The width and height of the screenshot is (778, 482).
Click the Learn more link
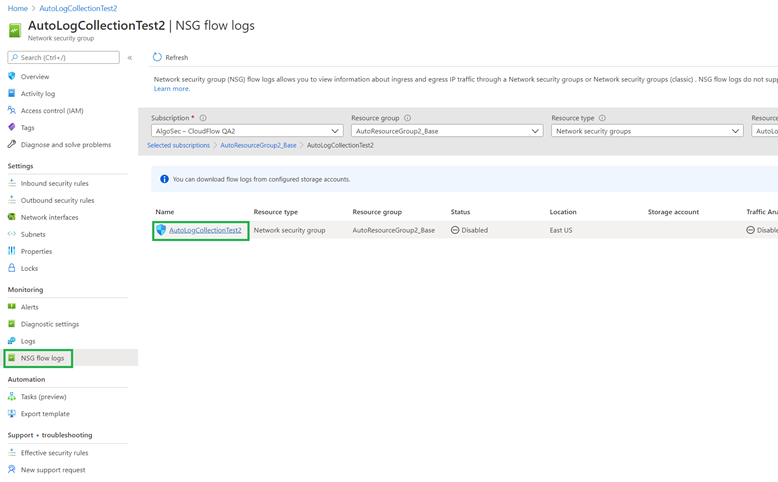[172, 88]
